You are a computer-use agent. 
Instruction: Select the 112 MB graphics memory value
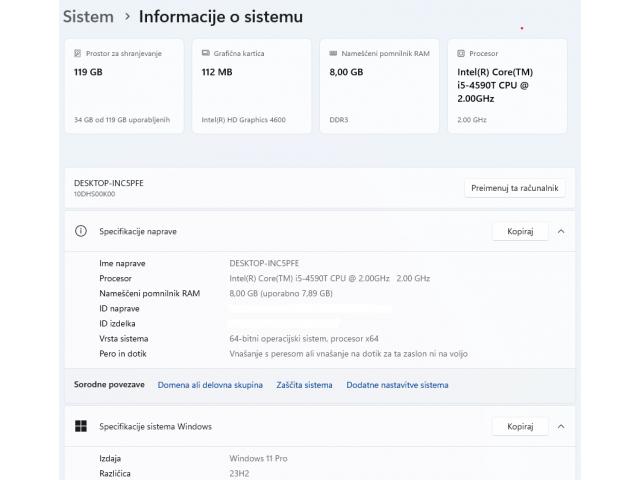217,71
